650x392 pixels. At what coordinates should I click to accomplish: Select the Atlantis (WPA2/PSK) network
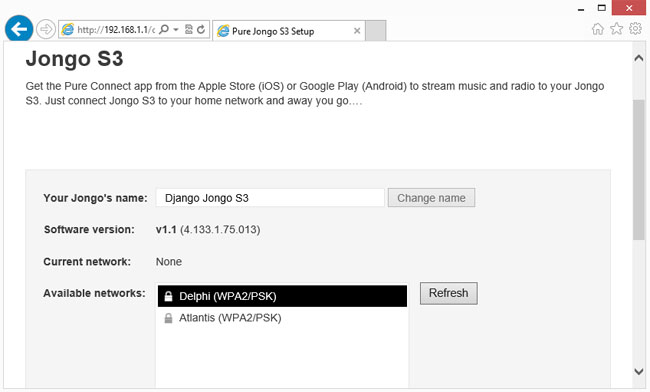pyautogui.click(x=282, y=318)
